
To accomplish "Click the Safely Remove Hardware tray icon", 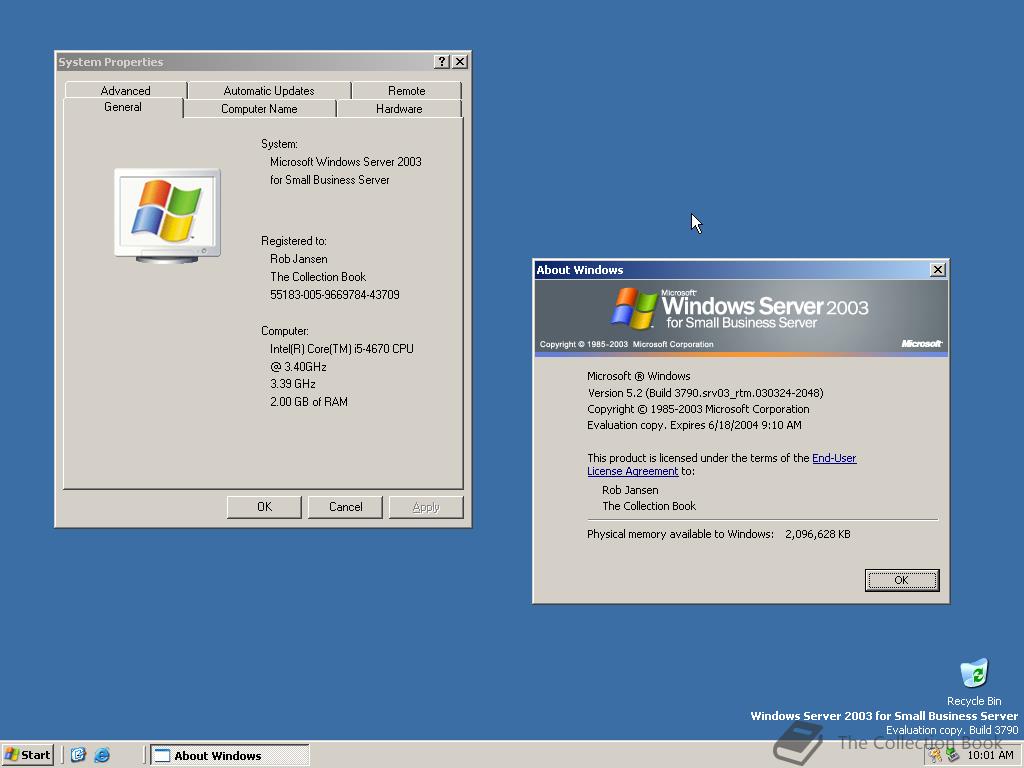I will point(952,756).
